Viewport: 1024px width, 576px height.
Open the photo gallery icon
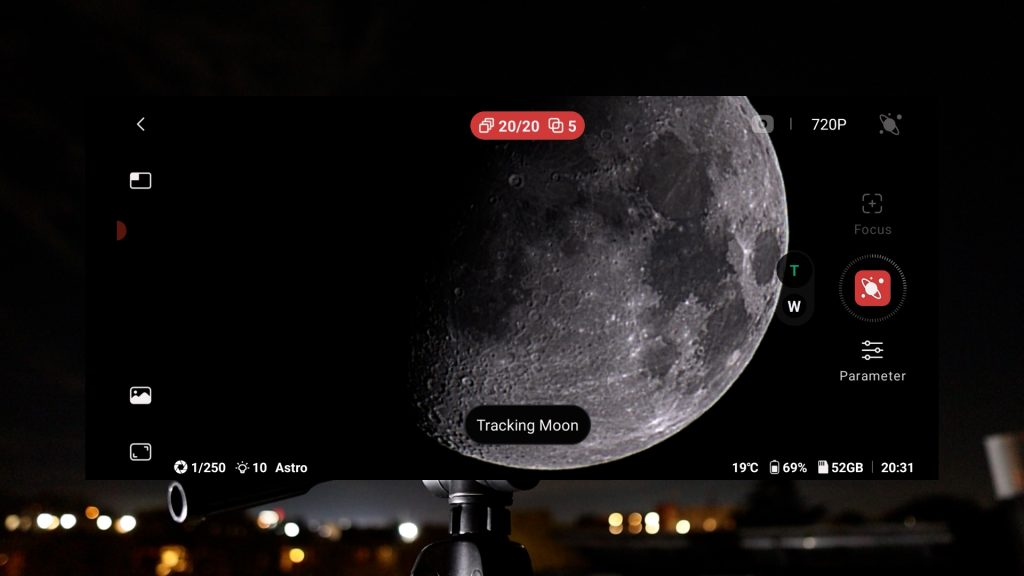[x=140, y=395]
